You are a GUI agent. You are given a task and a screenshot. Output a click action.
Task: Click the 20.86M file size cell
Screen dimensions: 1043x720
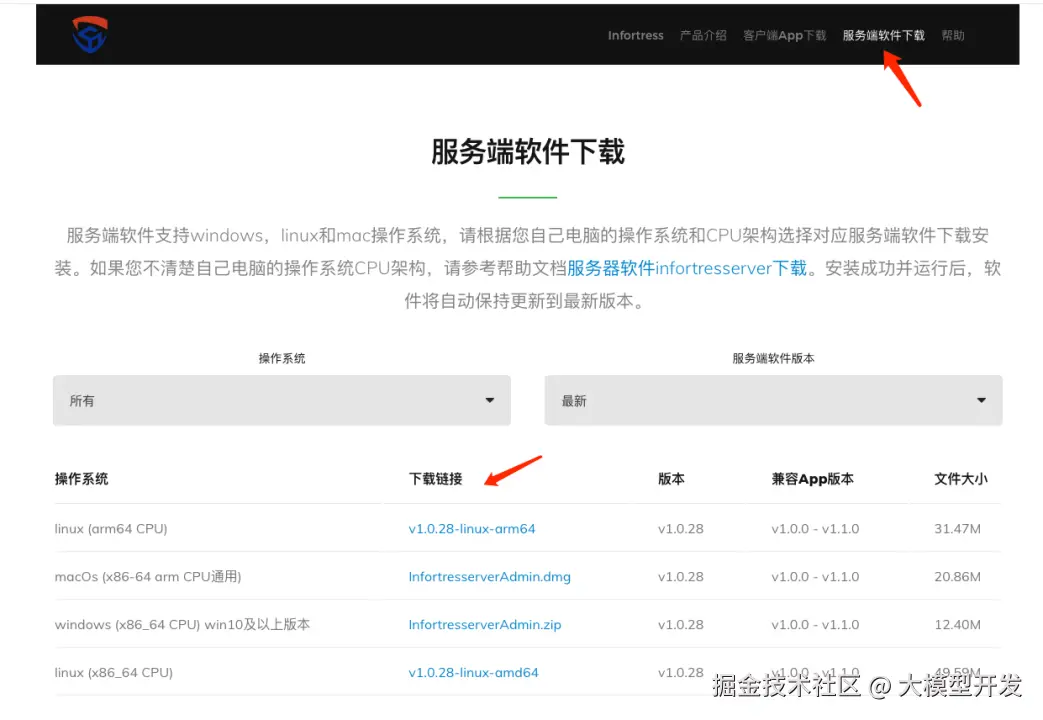pyautogui.click(x=957, y=577)
